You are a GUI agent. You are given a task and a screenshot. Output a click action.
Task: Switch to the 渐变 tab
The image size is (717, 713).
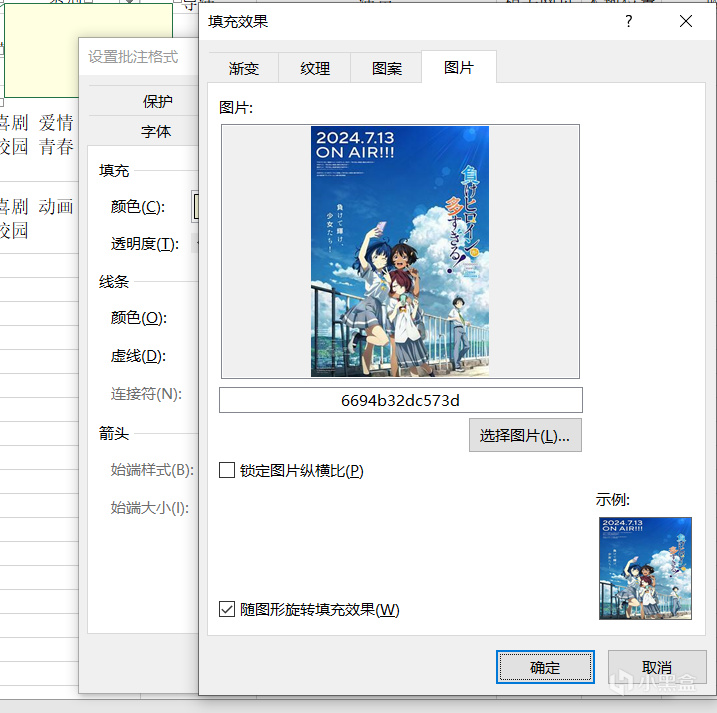point(243,69)
